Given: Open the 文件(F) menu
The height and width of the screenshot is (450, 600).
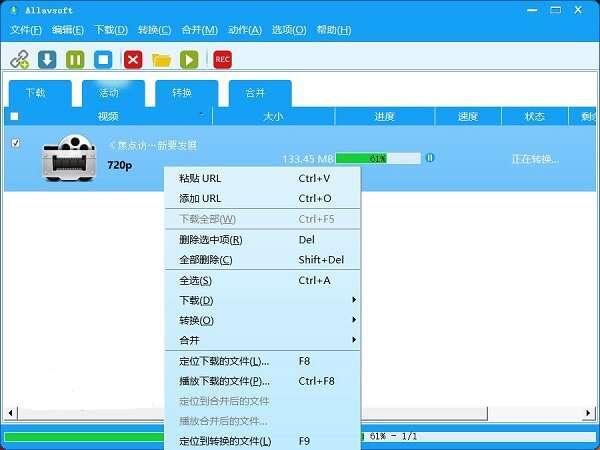Looking at the screenshot, I should pos(26,30).
